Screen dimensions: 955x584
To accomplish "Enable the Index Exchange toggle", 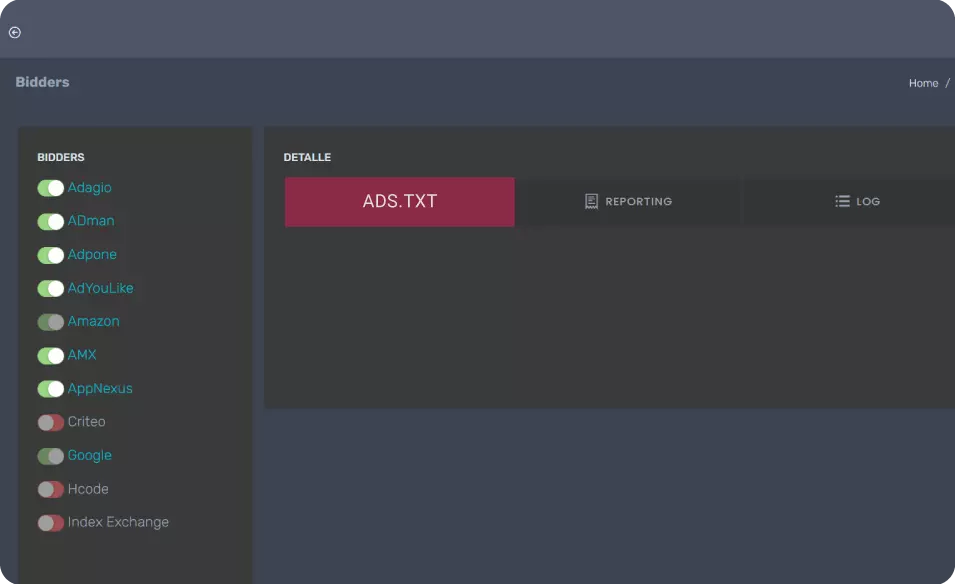I will coord(50,522).
